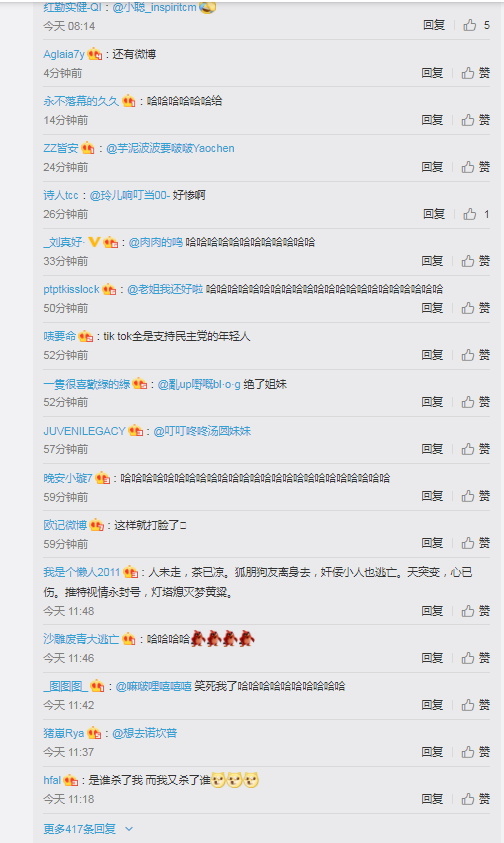Open mentioned user @想去诺坎普
This screenshot has height=843, width=504.
coord(145,733)
